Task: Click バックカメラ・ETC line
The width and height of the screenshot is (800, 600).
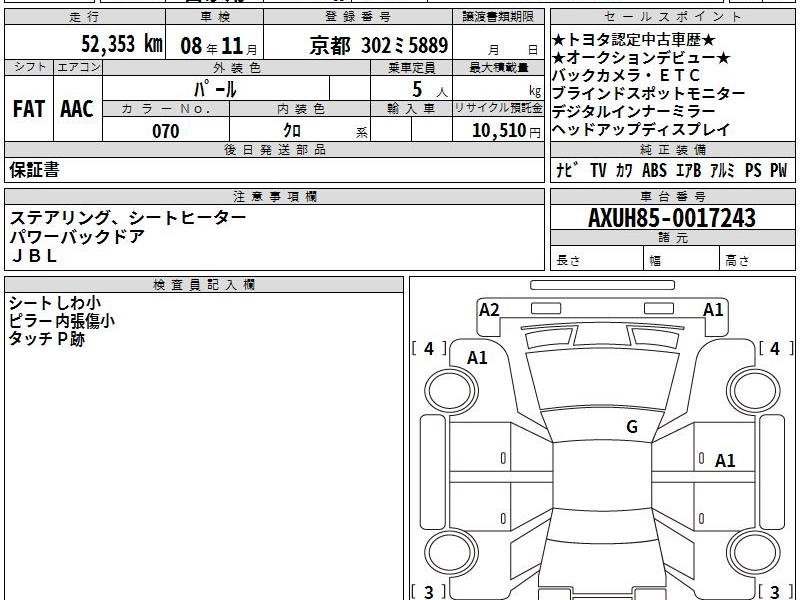Action: click(x=626, y=76)
